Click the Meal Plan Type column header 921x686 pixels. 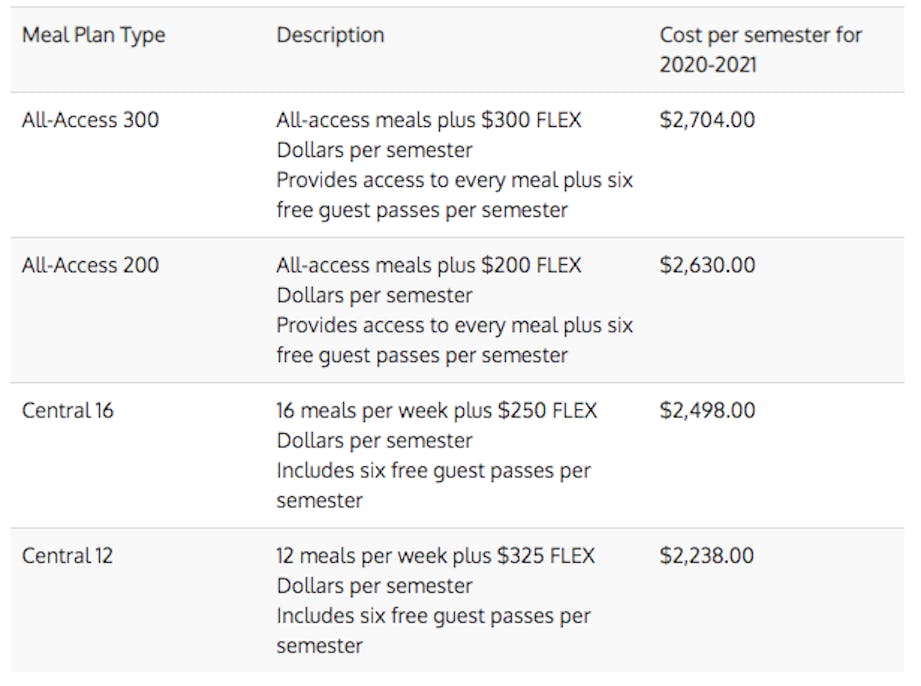tap(93, 35)
